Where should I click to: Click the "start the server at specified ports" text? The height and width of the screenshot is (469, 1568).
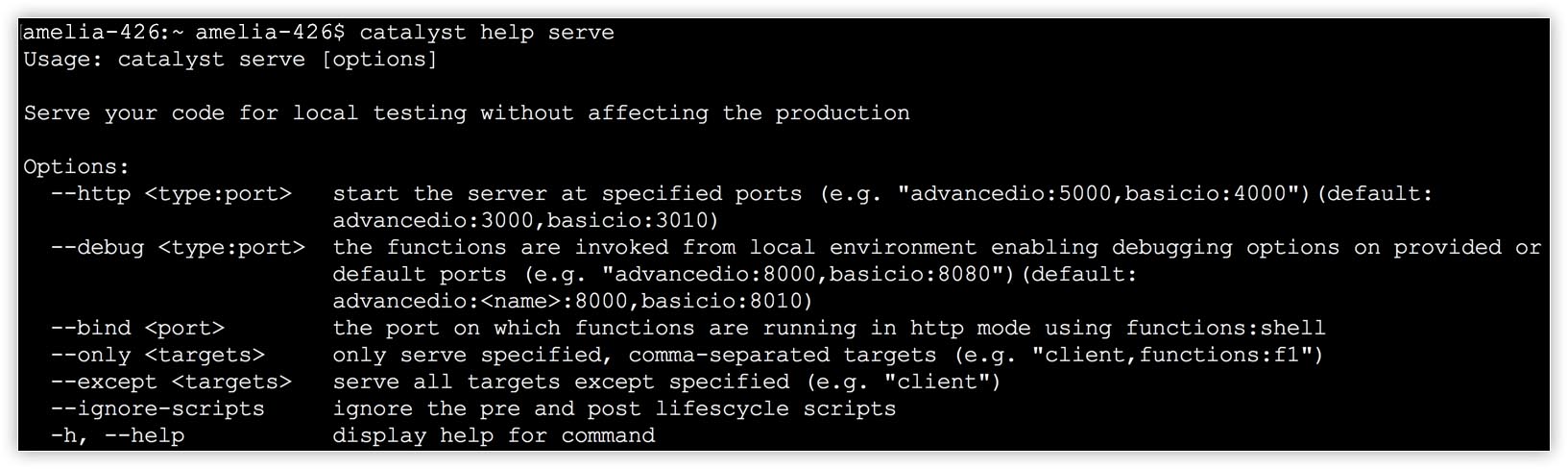tap(567, 194)
